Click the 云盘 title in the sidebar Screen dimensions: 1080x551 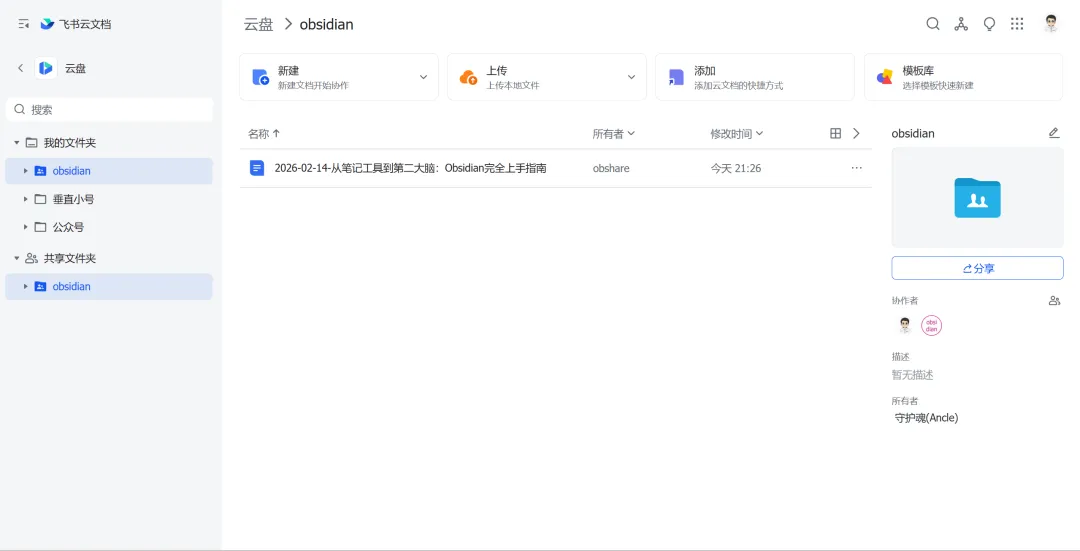pyautogui.click(x=76, y=68)
